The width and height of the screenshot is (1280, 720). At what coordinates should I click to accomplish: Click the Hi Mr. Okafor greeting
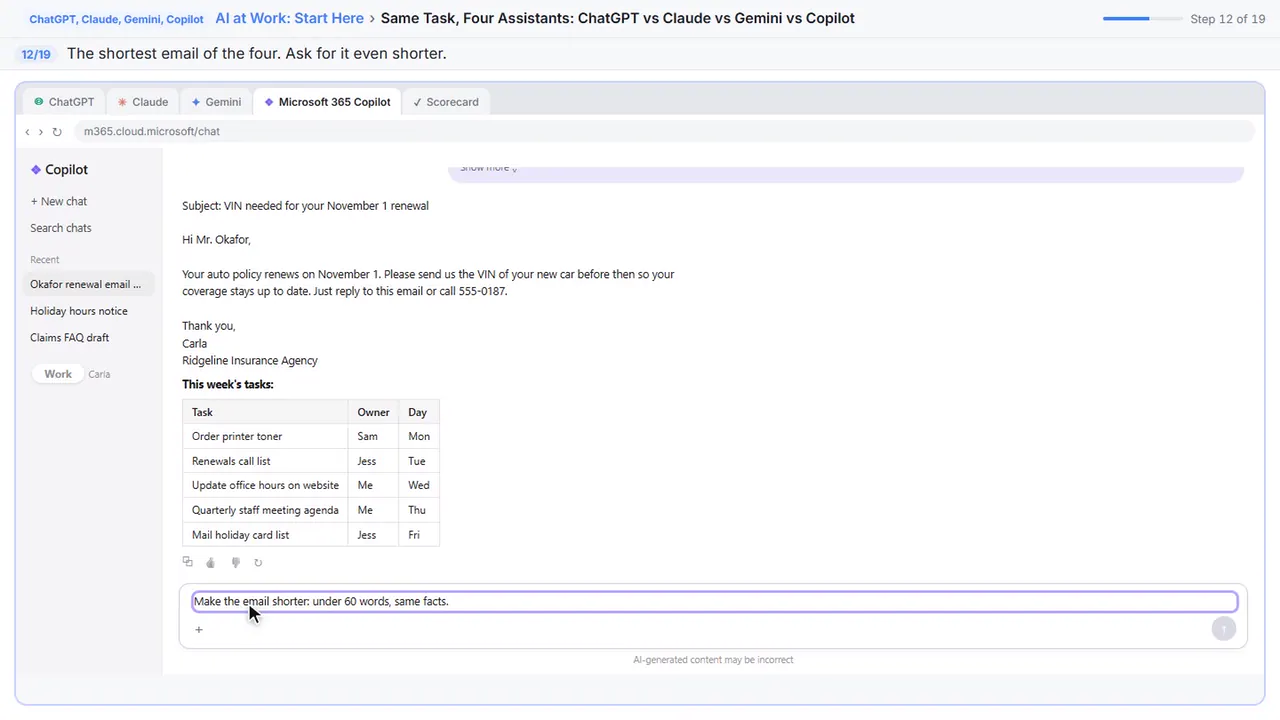pos(216,240)
